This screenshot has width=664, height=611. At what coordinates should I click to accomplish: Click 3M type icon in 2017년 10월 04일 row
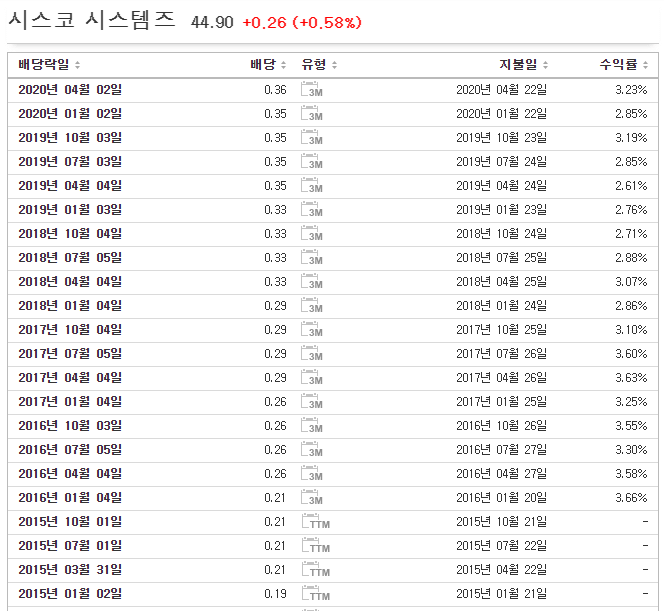tap(312, 329)
